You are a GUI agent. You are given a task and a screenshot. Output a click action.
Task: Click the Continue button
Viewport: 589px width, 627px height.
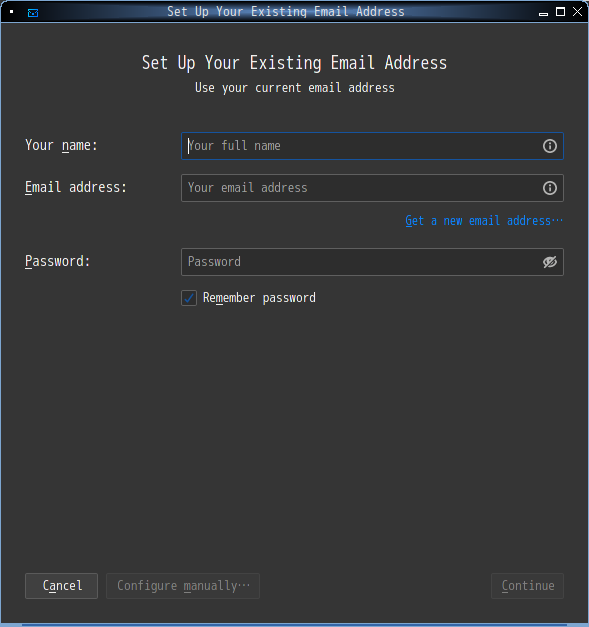(527, 586)
